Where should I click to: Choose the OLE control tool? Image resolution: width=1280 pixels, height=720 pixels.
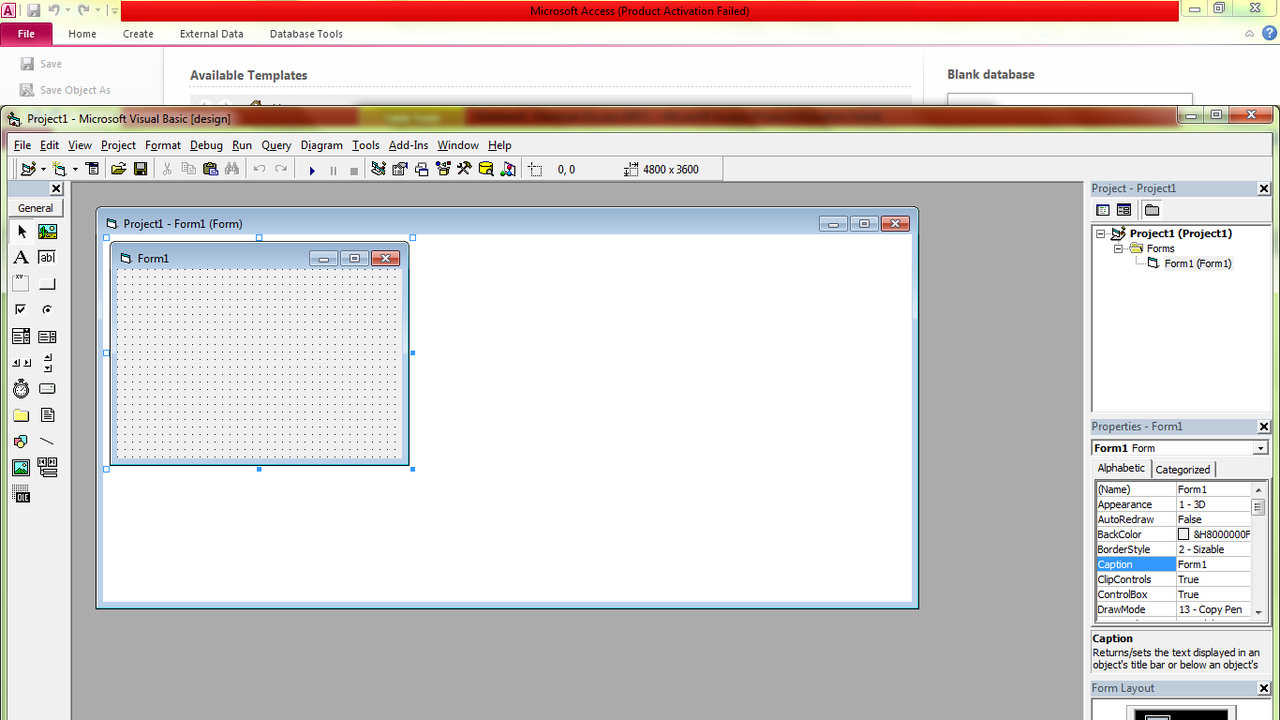(x=21, y=494)
